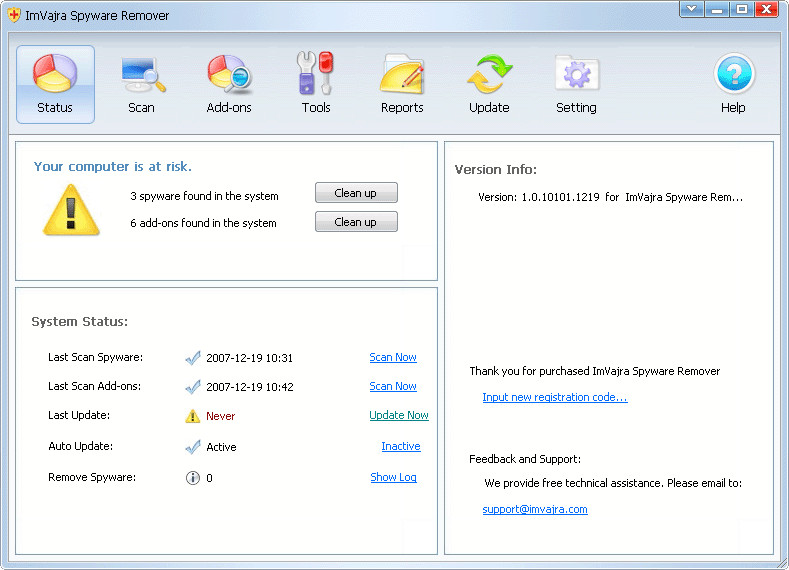Open the Reports folder section
The width and height of the screenshot is (789, 570).
402,84
